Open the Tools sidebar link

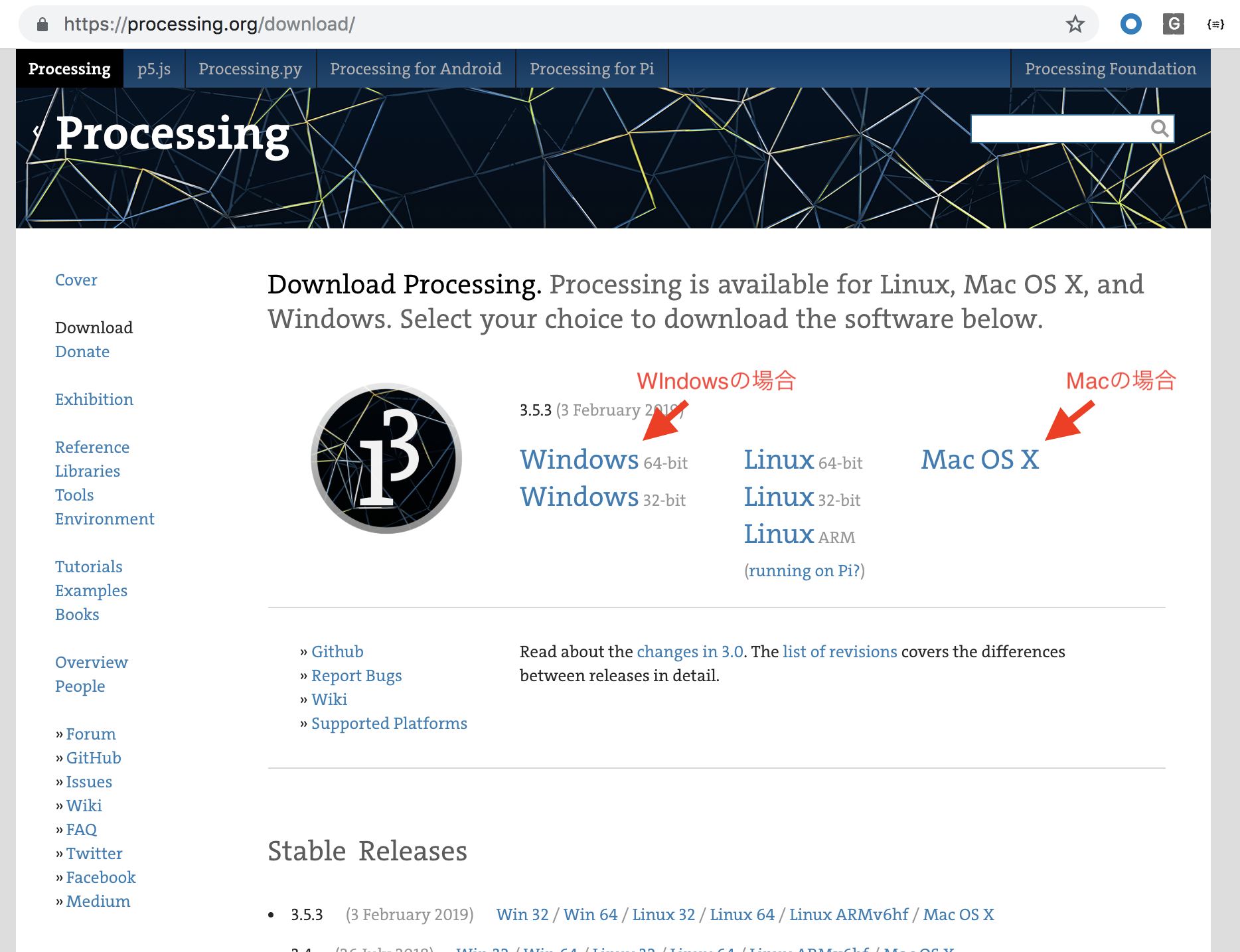[x=74, y=495]
